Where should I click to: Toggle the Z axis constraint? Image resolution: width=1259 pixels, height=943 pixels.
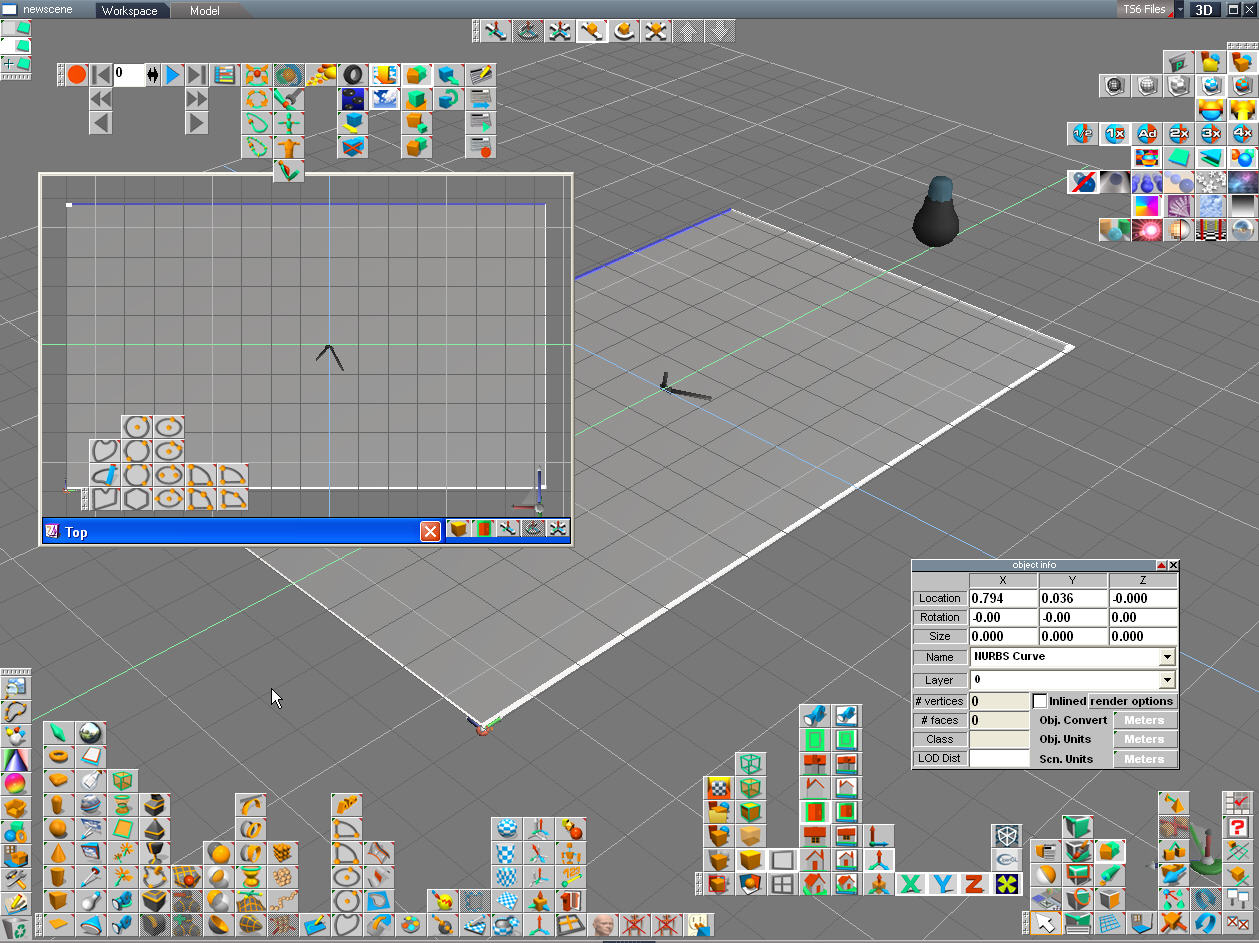tap(975, 884)
